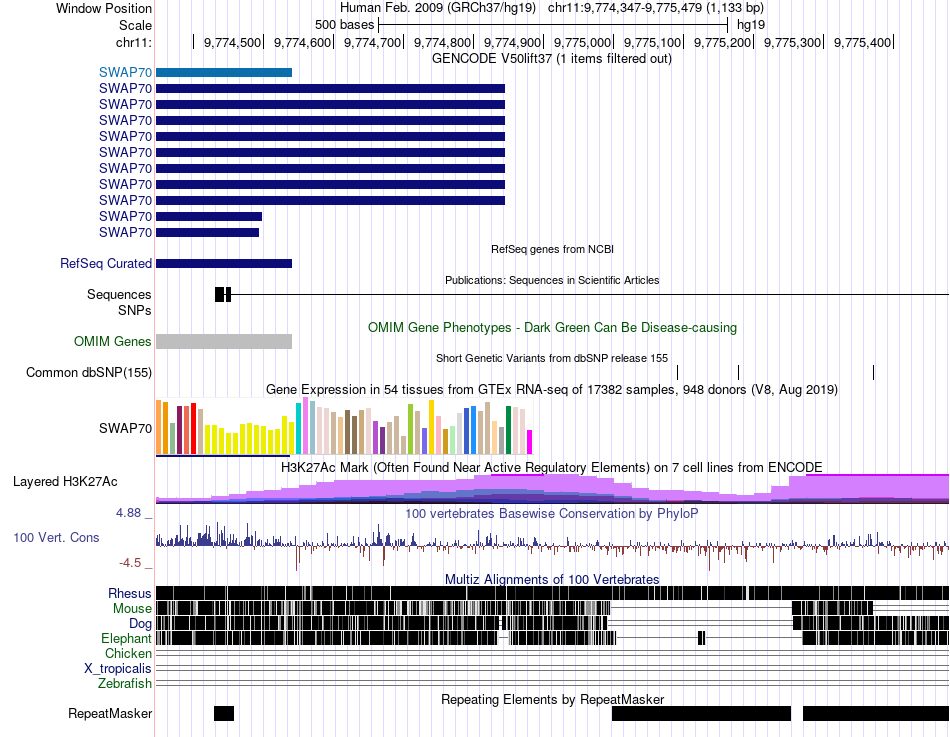Click the H3K27Ac Mark ENCODE track title

552,467
